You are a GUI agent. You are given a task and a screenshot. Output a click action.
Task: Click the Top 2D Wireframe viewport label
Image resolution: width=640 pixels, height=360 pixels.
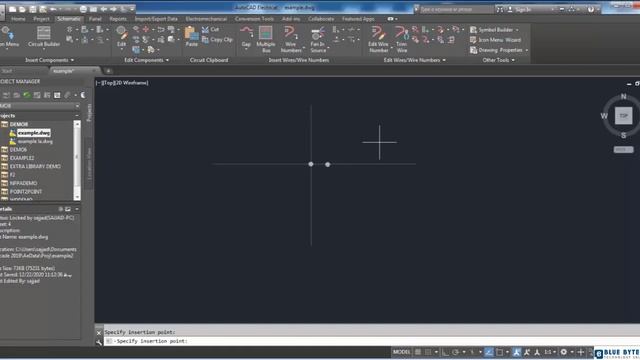[122, 83]
